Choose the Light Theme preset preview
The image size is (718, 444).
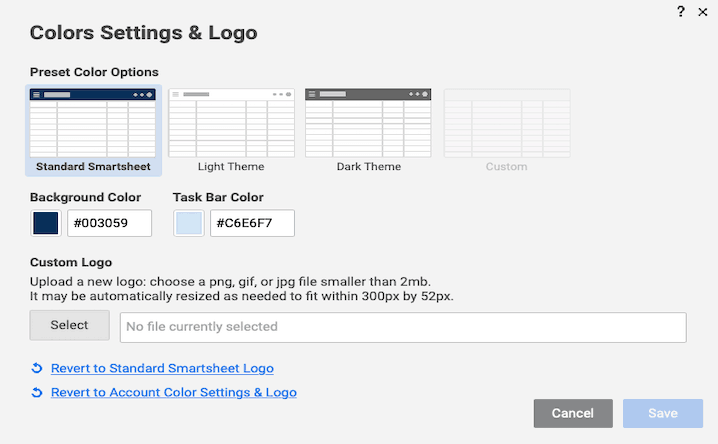231,123
